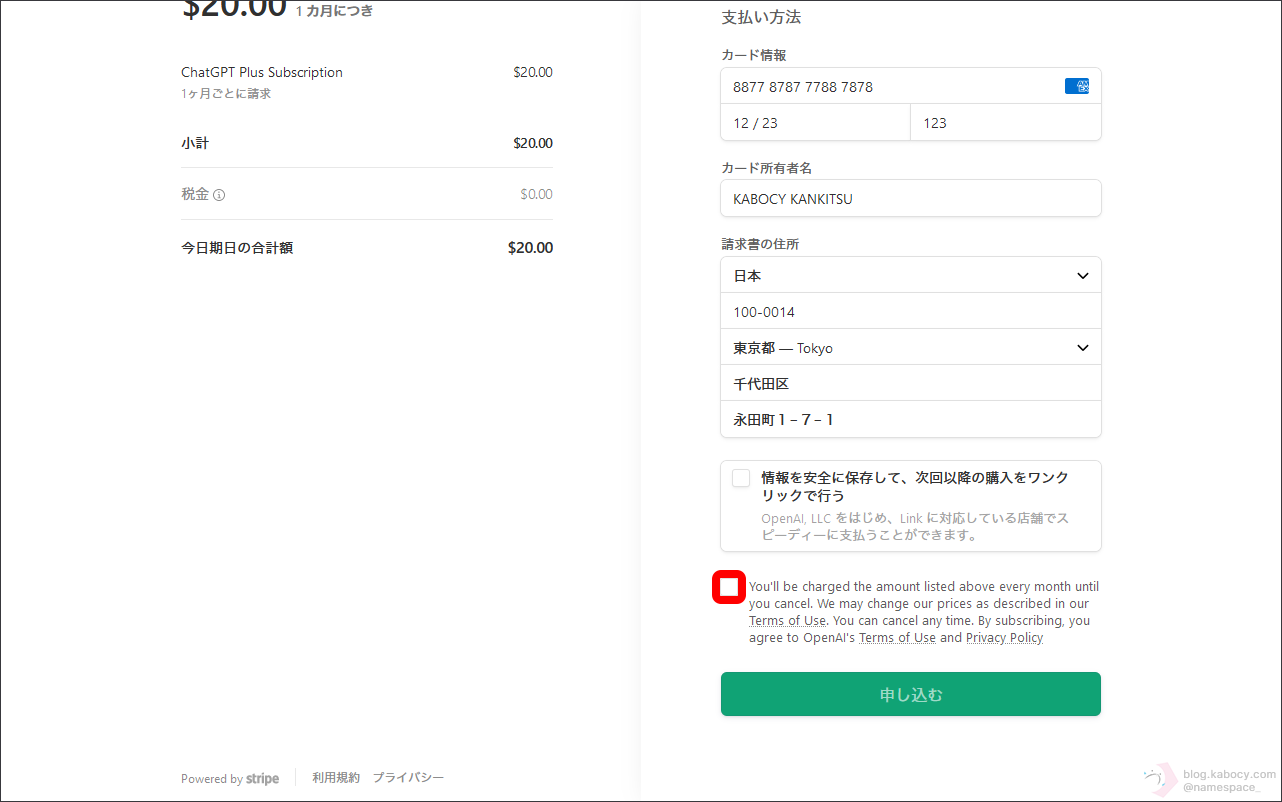Open the Privacy Policy link
Viewport: 1282px width, 802px height.
(x=1004, y=638)
